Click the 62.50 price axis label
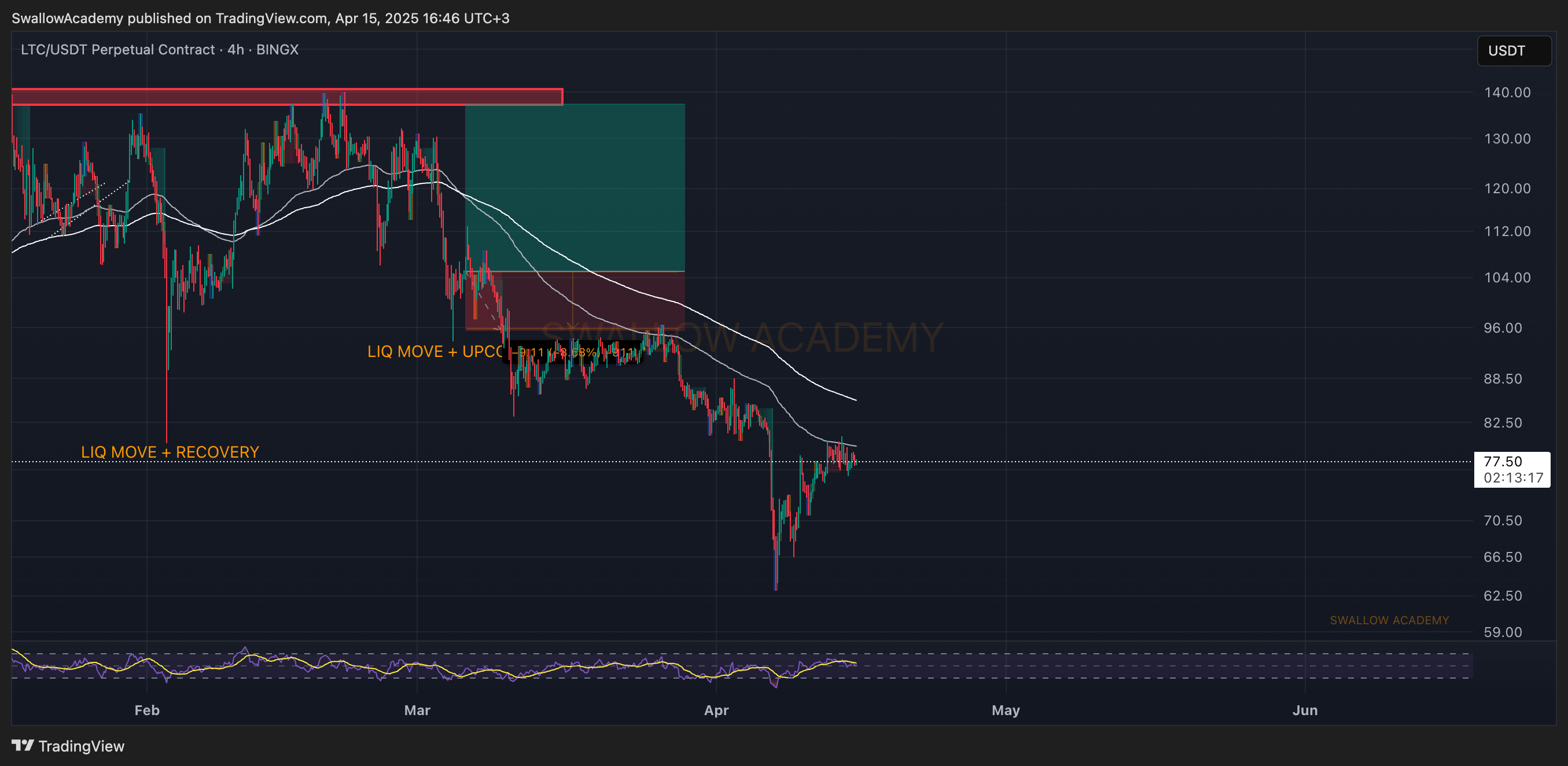Image resolution: width=1568 pixels, height=766 pixels. pos(1503,596)
